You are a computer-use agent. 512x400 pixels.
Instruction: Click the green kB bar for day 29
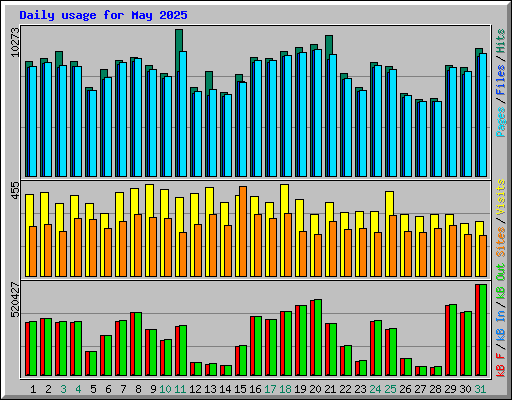click(x=453, y=340)
